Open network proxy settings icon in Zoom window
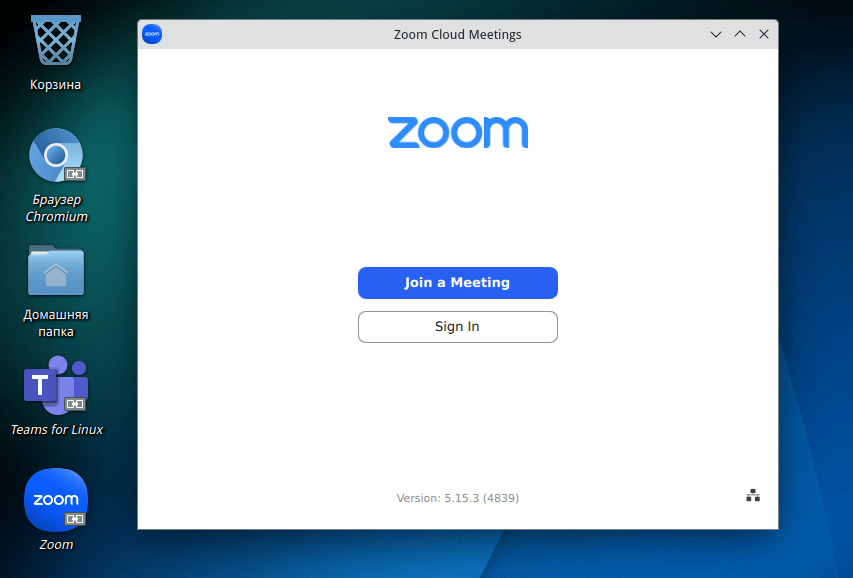853x578 pixels. [753, 495]
